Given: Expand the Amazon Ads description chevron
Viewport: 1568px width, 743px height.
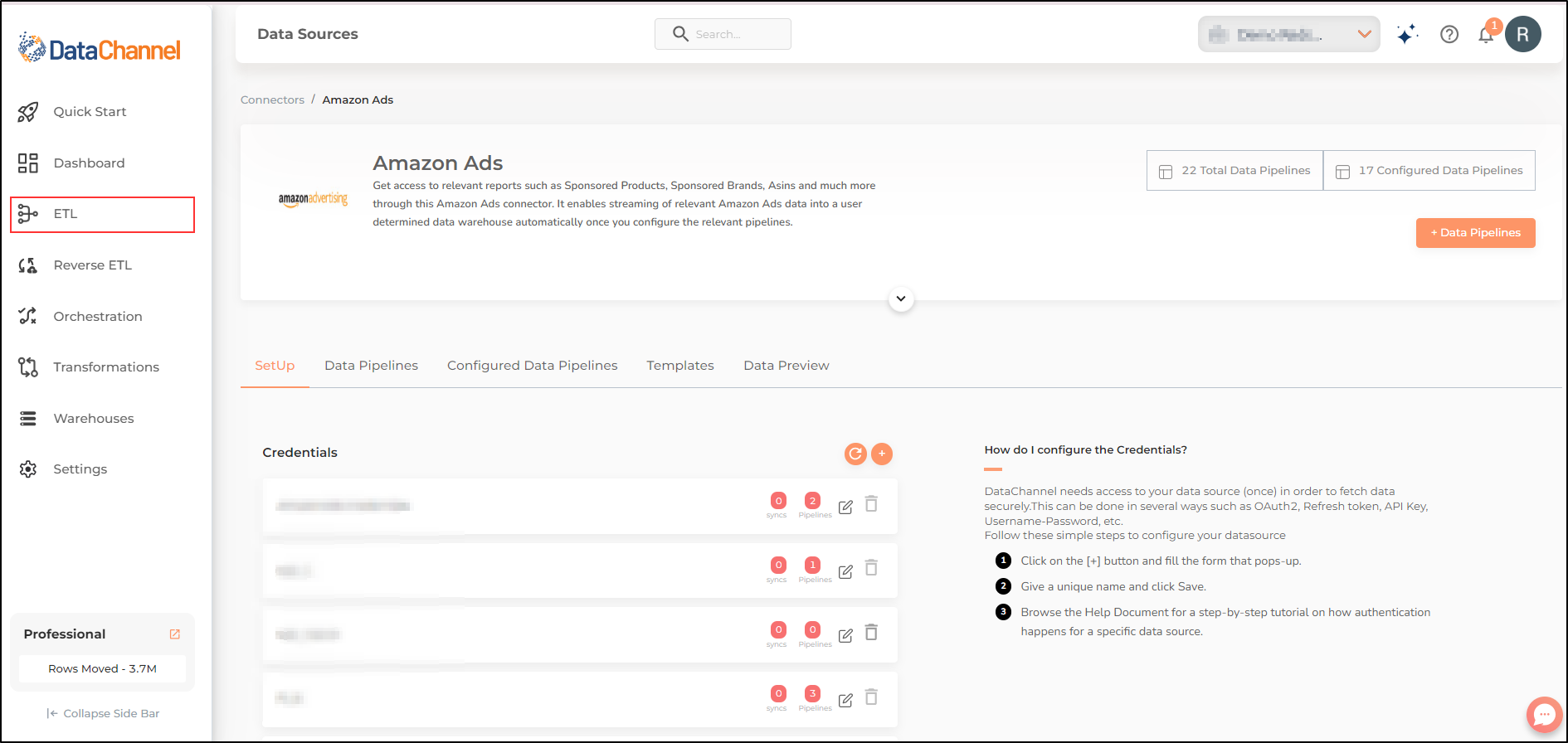Looking at the screenshot, I should (901, 299).
